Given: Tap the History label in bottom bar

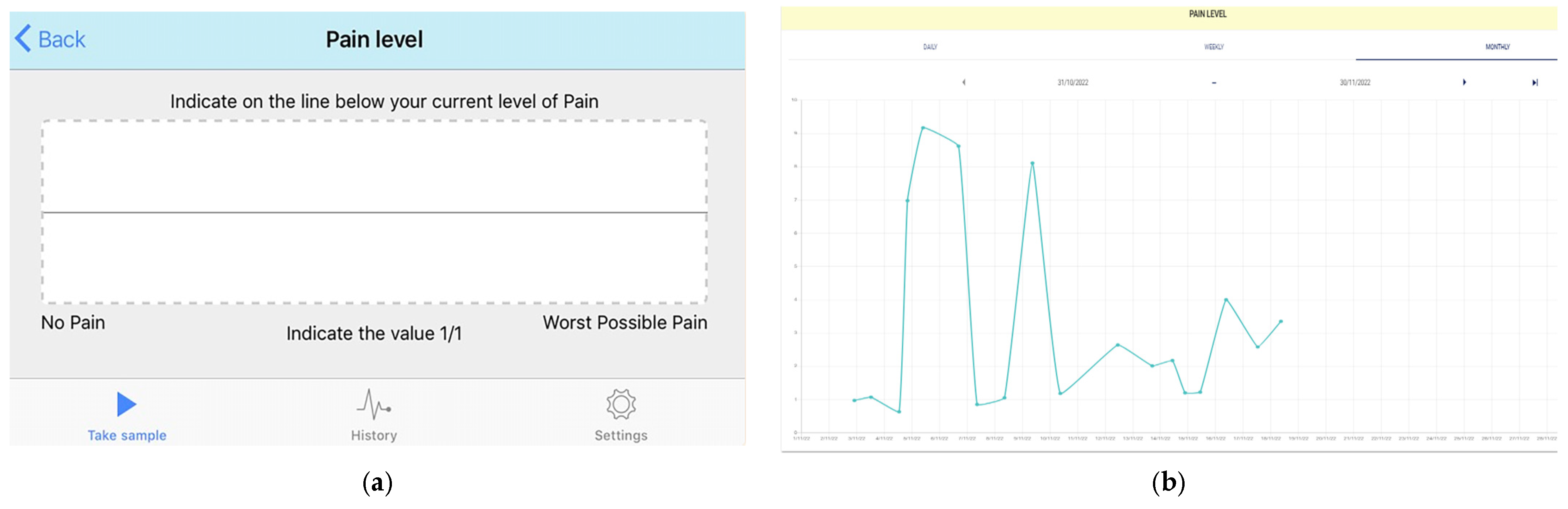Looking at the screenshot, I should (374, 435).
